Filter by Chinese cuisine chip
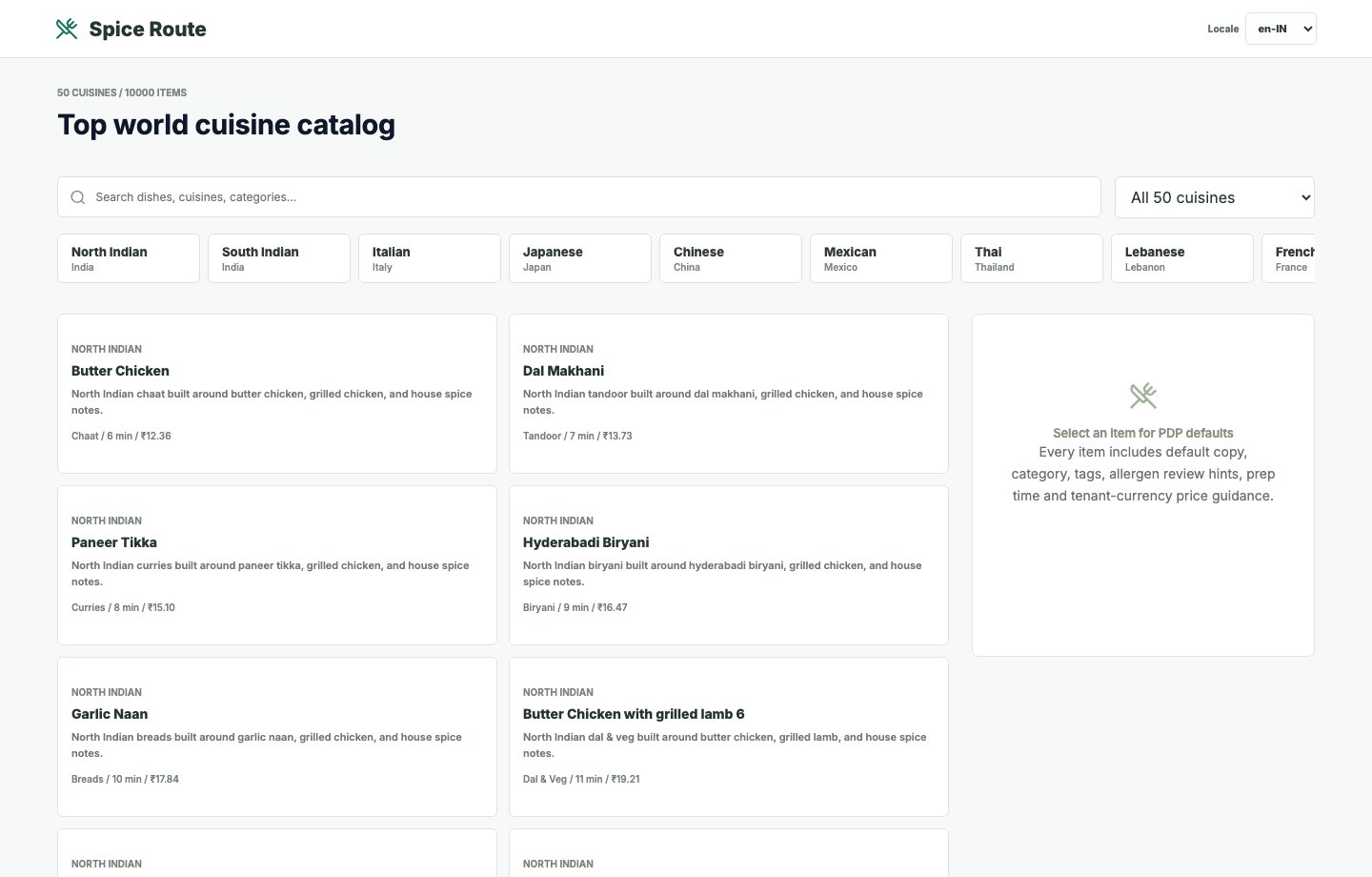This screenshot has width=1372, height=877. coord(731,258)
